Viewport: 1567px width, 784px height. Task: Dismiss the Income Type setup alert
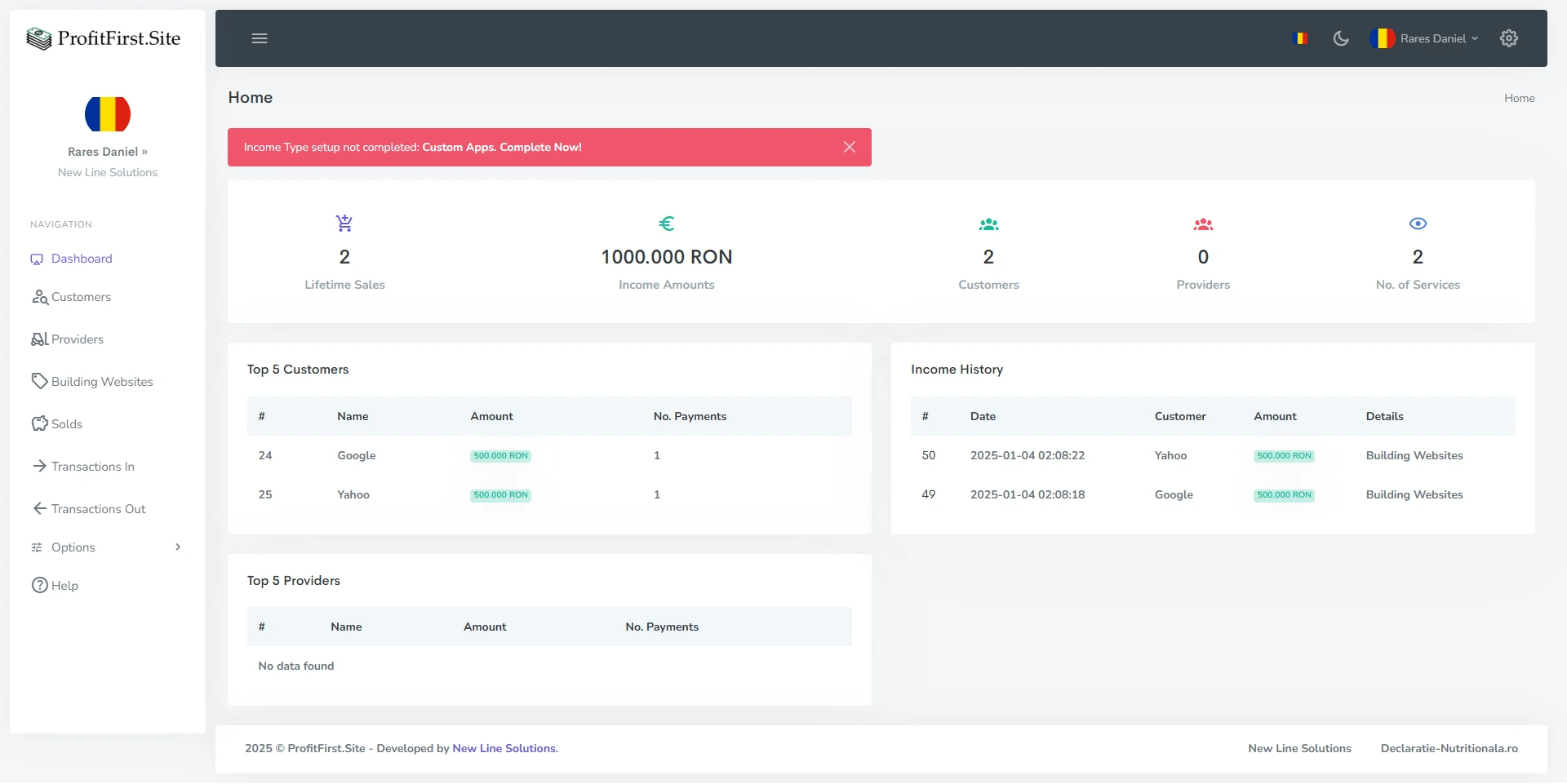(x=849, y=147)
